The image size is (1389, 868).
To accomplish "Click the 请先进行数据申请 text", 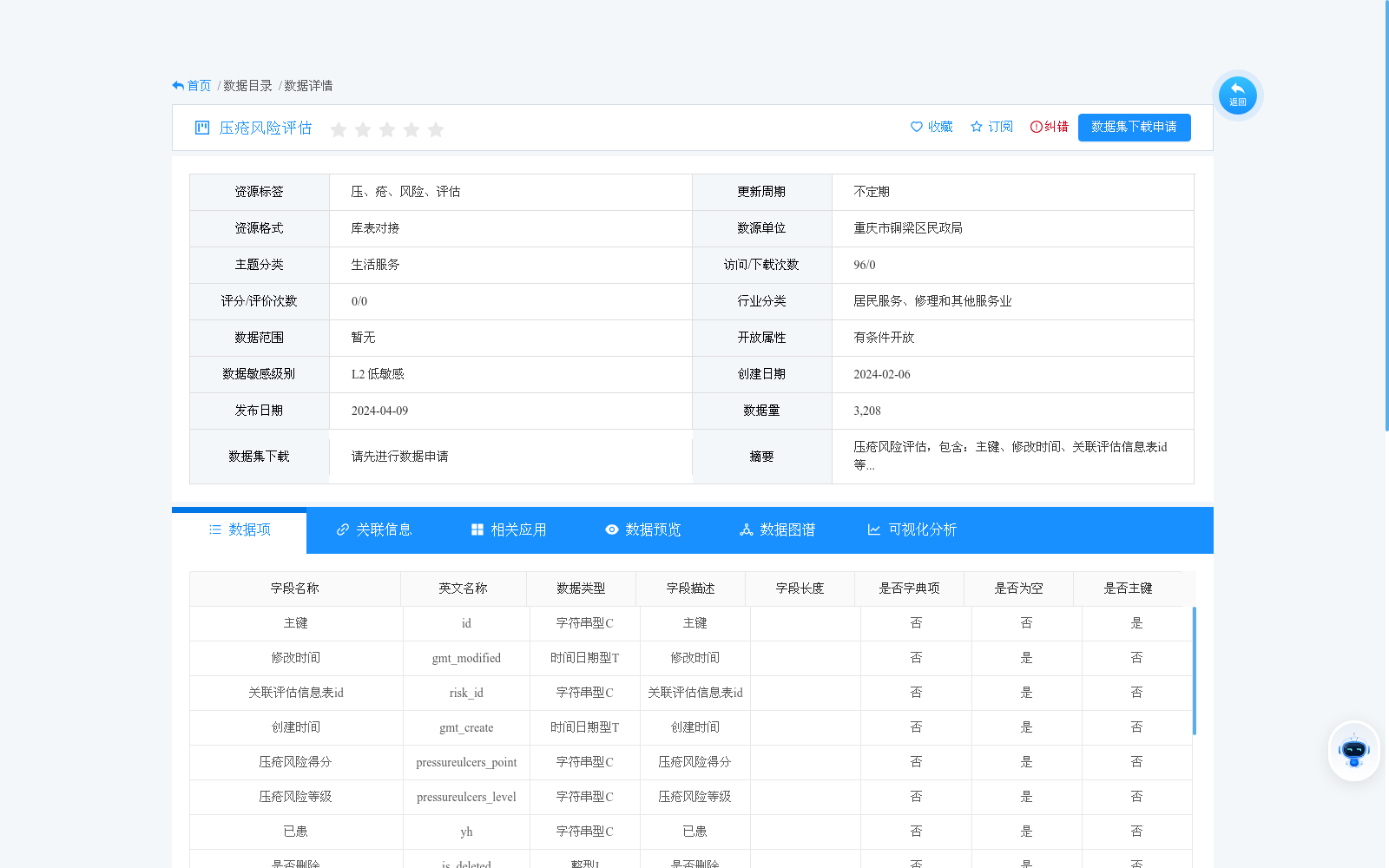I will (x=399, y=457).
